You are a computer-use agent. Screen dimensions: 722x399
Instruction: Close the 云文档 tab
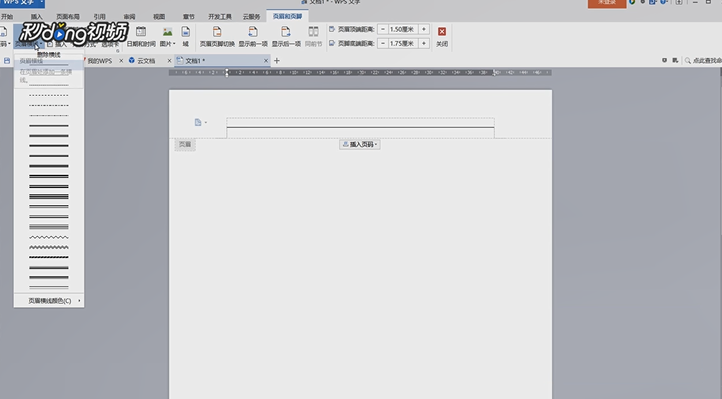pyautogui.click(x=169, y=61)
